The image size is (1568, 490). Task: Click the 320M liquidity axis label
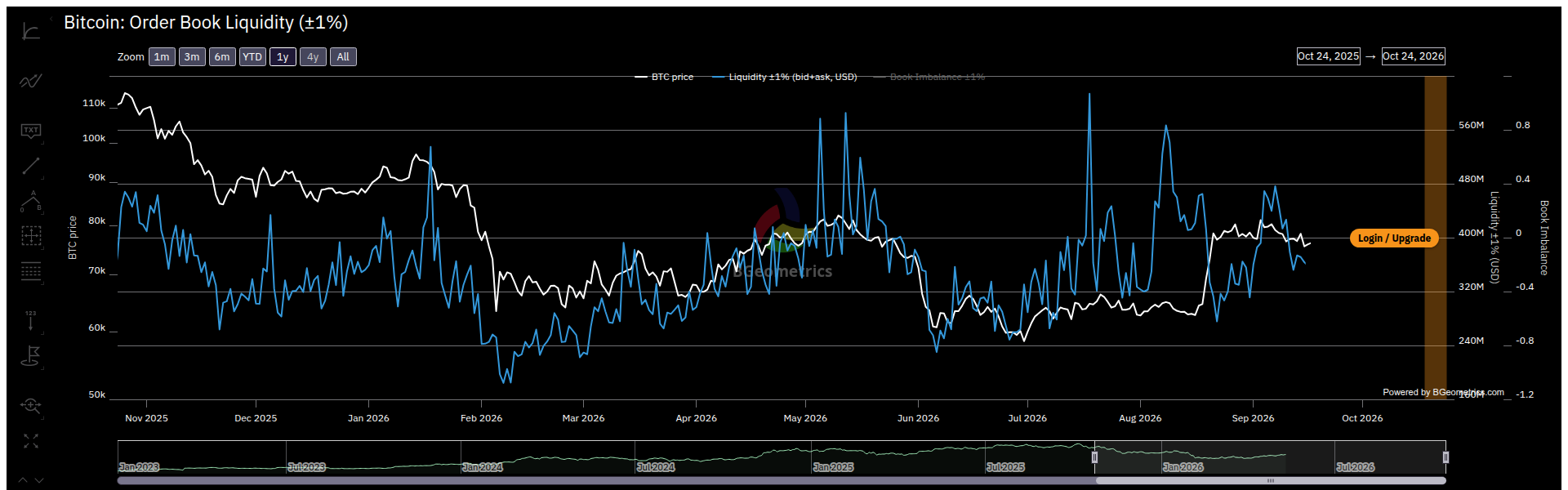1471,287
